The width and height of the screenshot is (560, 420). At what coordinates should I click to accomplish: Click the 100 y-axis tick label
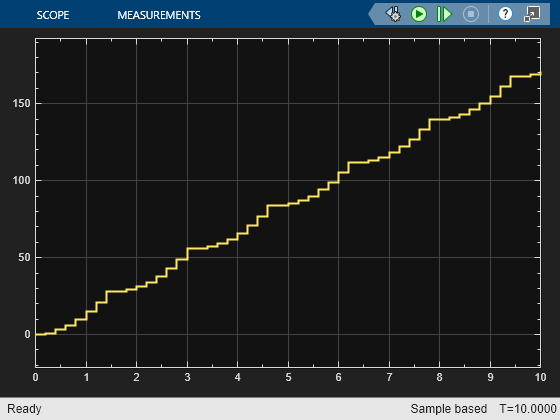point(22,180)
